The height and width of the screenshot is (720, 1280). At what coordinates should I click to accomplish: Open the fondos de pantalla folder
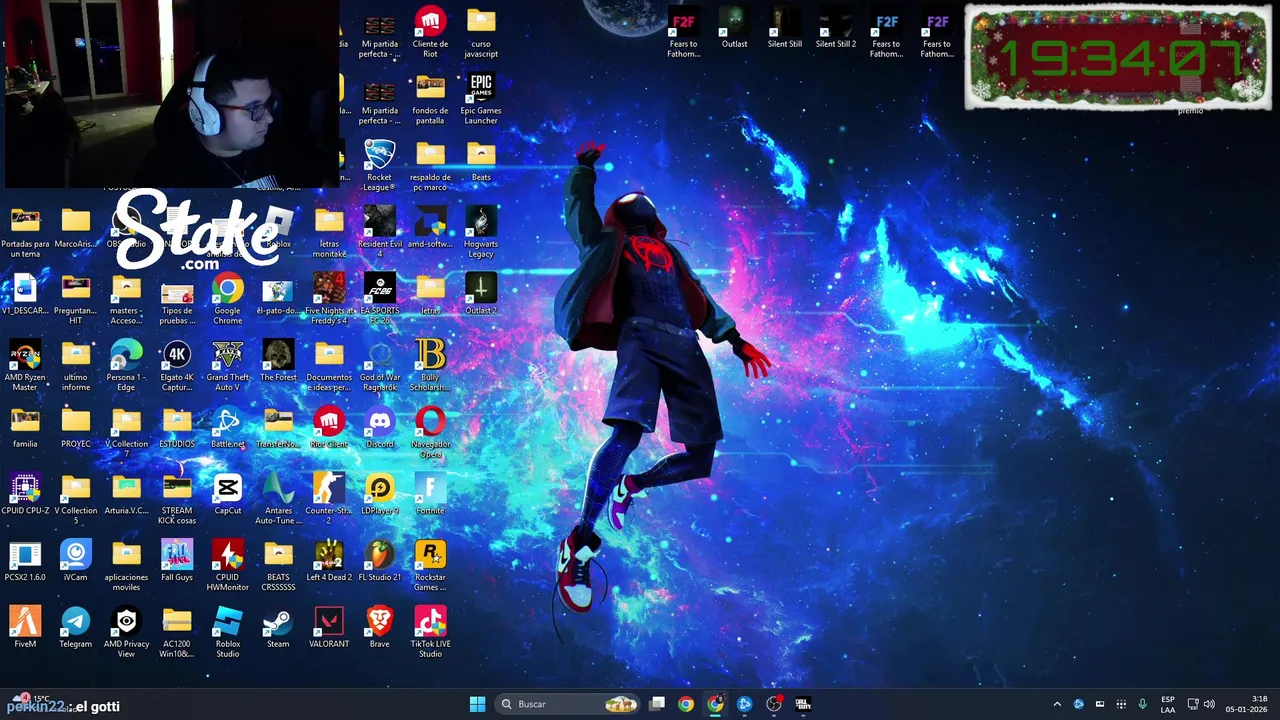(430, 88)
